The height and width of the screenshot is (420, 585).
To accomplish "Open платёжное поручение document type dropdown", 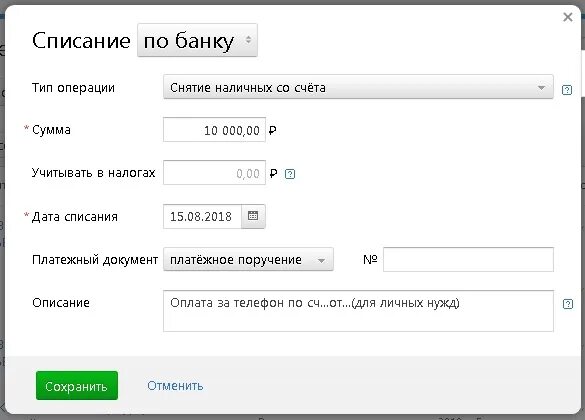I will click(248, 259).
